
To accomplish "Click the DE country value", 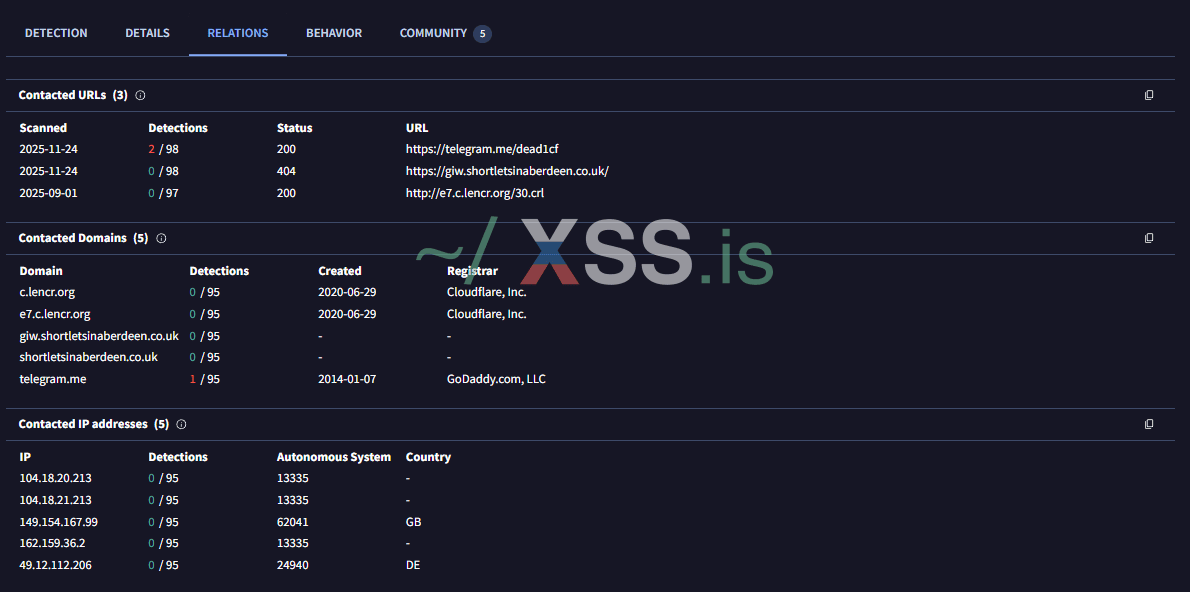I will [413, 565].
